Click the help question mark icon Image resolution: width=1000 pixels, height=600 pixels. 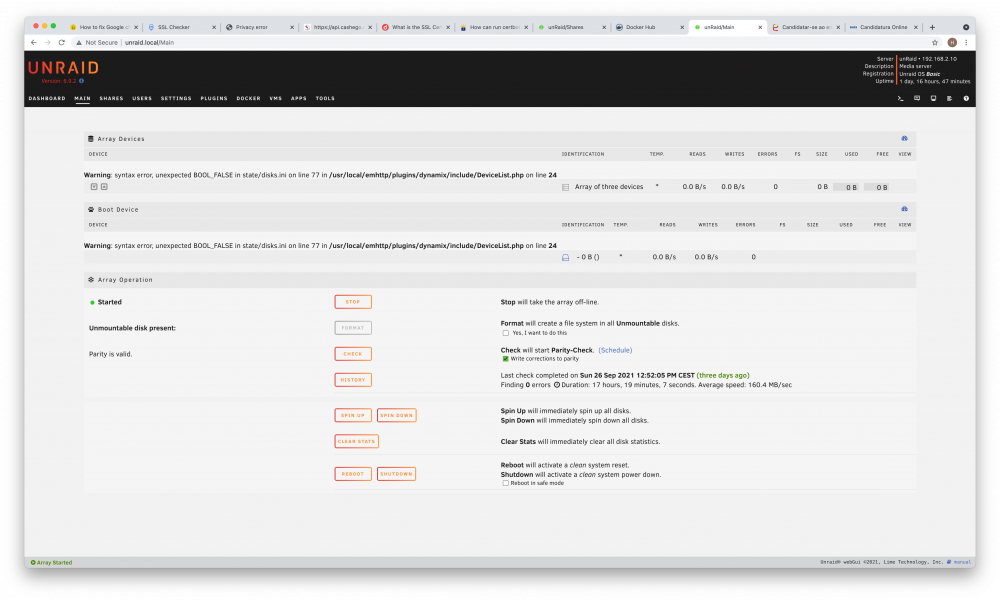tap(966, 98)
